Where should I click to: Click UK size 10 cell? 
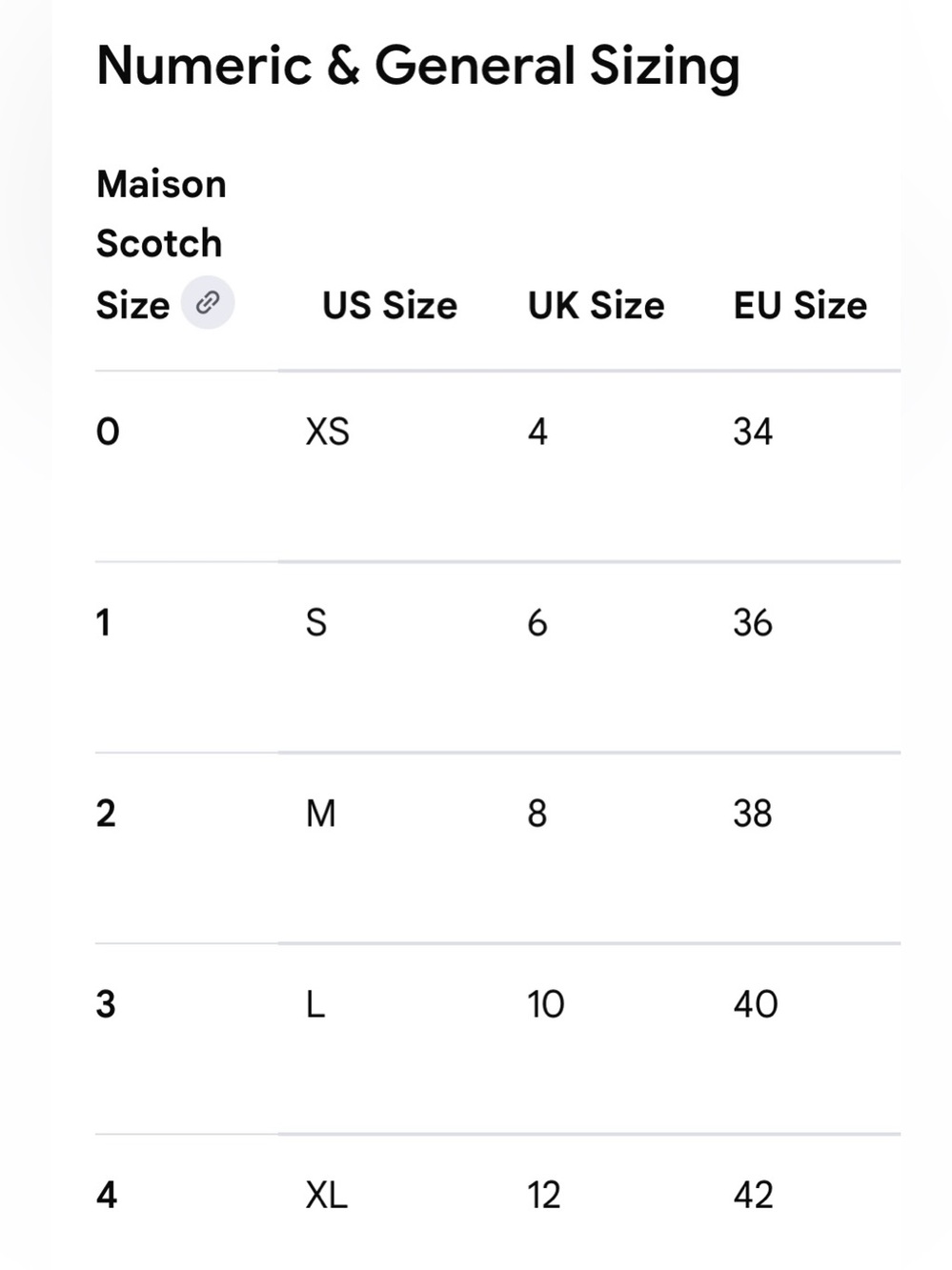pos(546,1004)
